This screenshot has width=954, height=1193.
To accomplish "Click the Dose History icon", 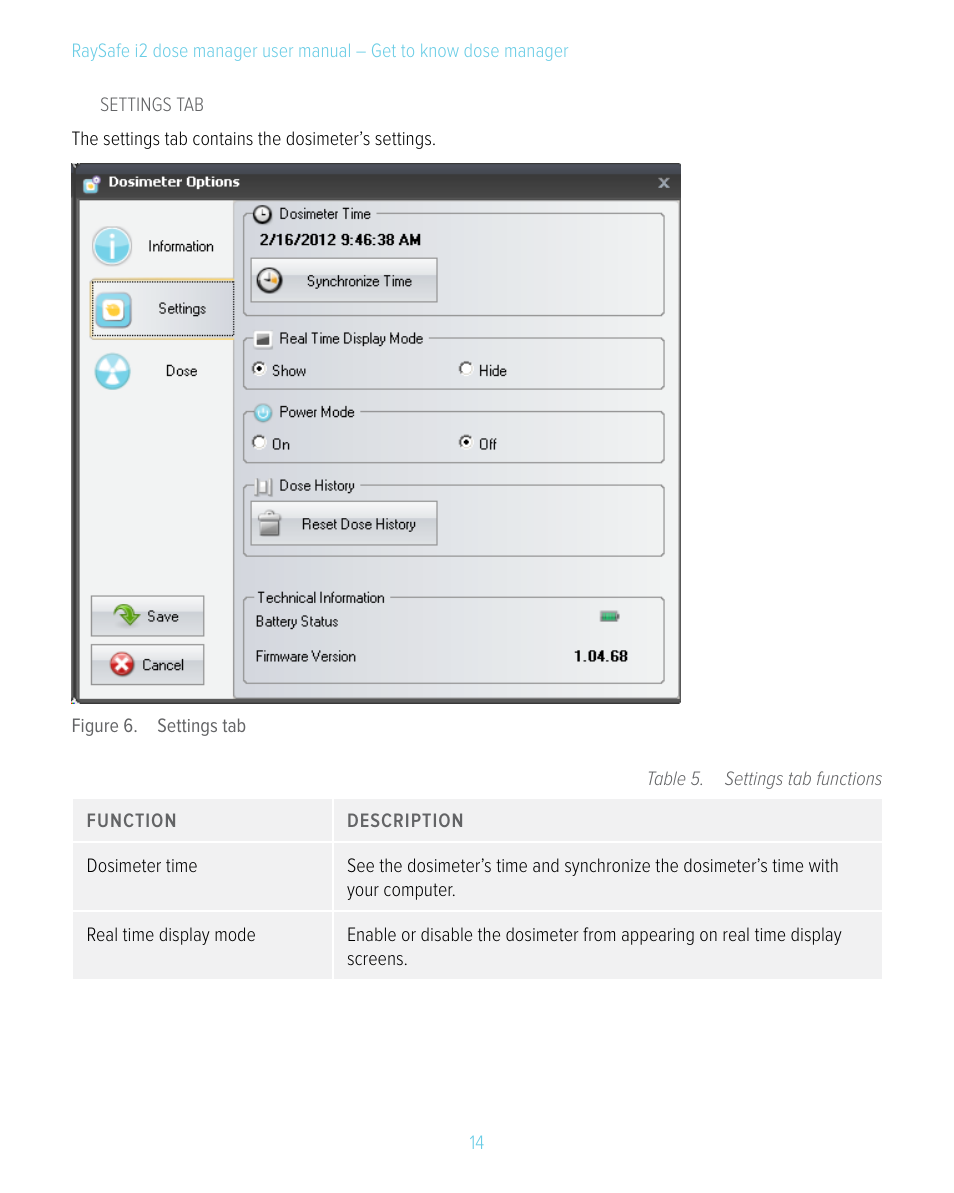I will [x=263, y=486].
